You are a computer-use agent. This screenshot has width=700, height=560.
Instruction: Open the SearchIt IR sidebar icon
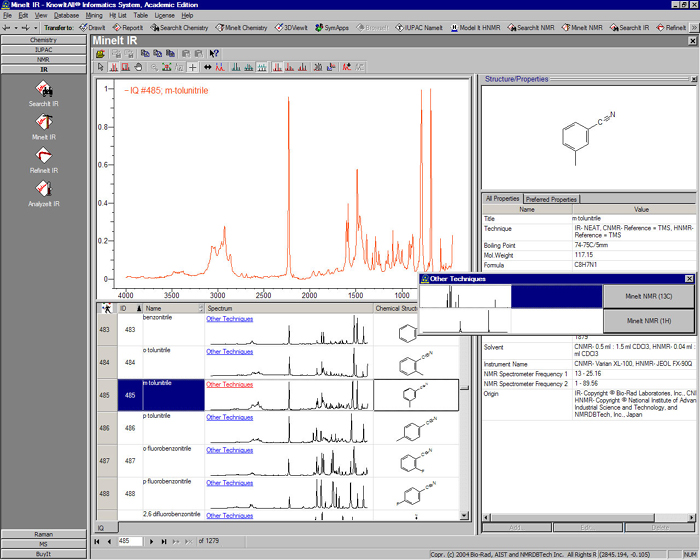click(x=44, y=89)
